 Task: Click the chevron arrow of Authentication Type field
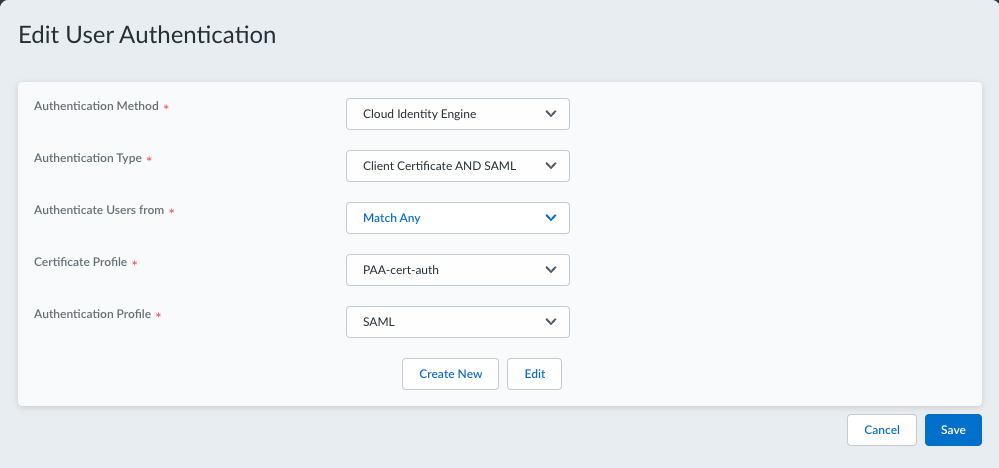tap(551, 166)
